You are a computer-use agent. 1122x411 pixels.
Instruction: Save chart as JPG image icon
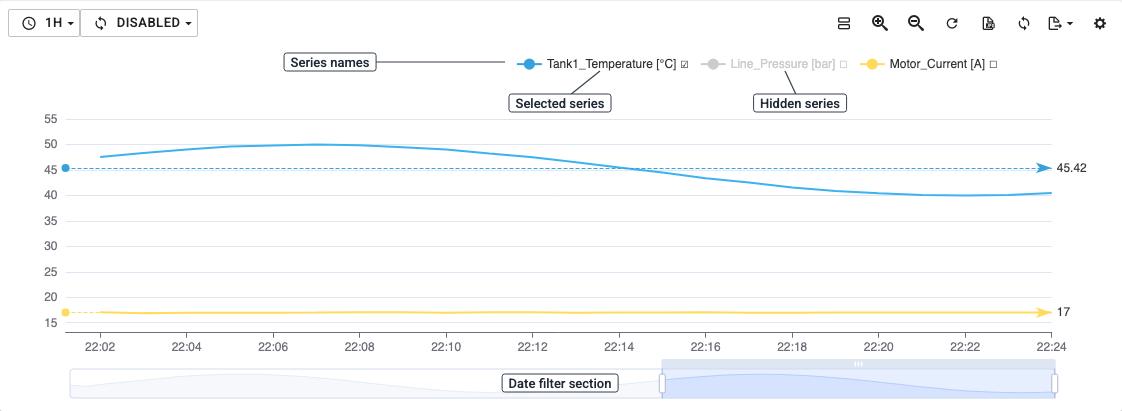point(988,24)
